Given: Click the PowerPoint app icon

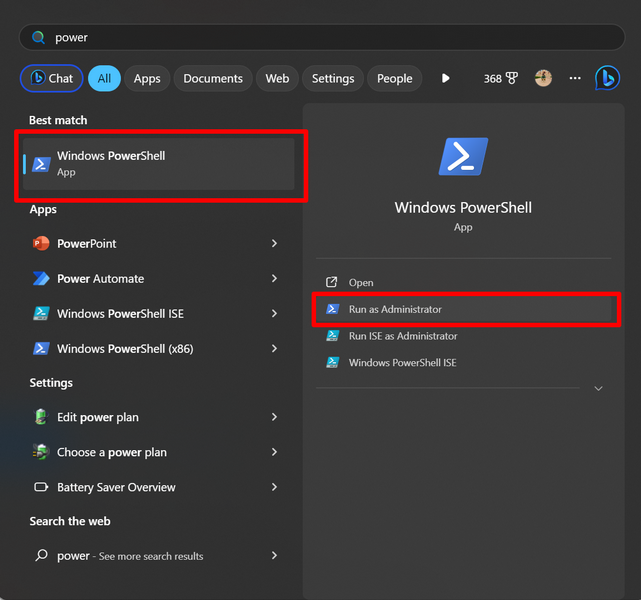Looking at the screenshot, I should pyautogui.click(x=41, y=244).
